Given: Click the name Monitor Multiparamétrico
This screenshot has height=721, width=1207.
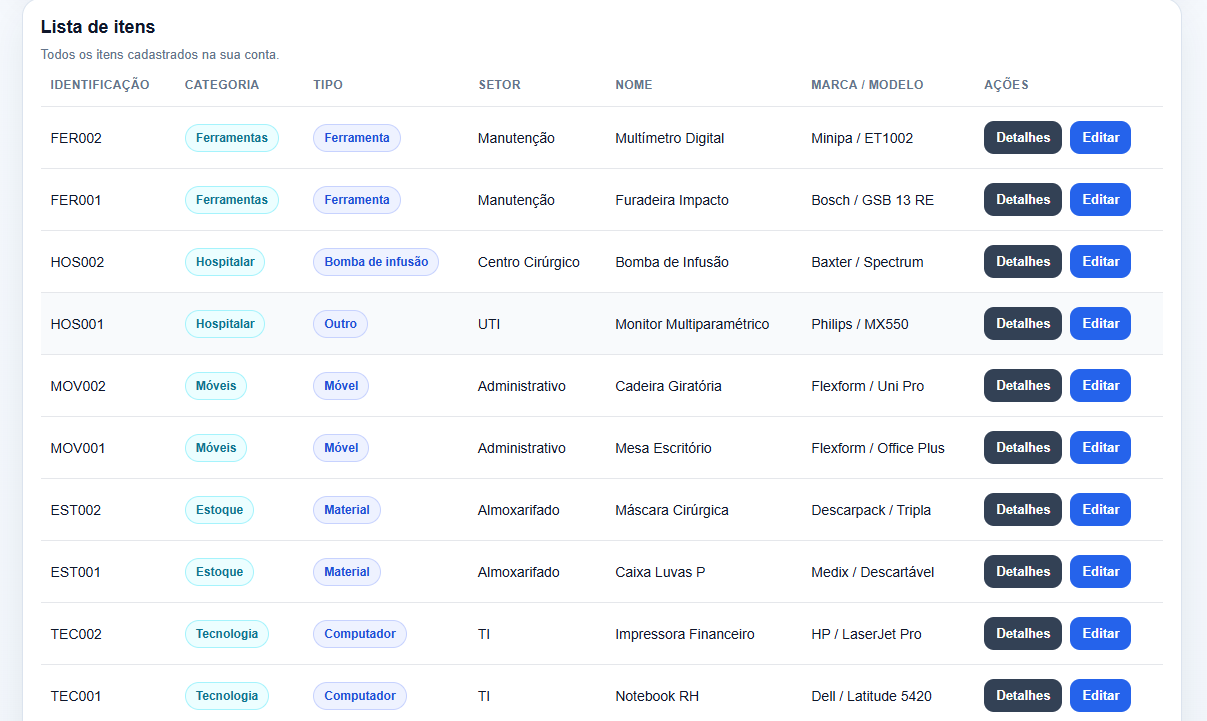Looking at the screenshot, I should 692,324.
